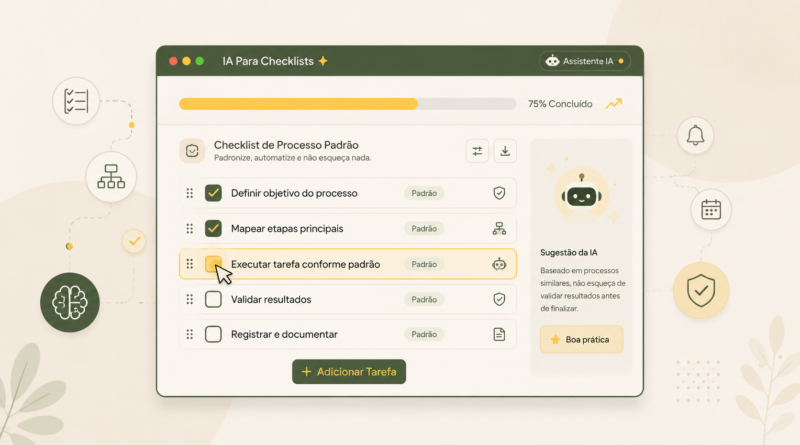Click Padrão tag on Executar tarefa row
The width and height of the screenshot is (800, 445).
coord(424,264)
